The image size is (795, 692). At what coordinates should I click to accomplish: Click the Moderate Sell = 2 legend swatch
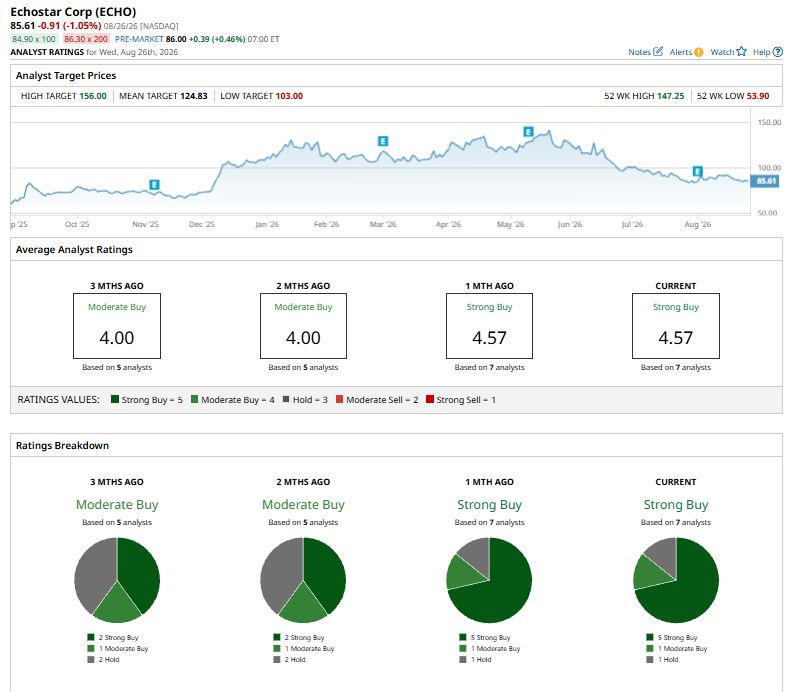pyautogui.click(x=339, y=399)
